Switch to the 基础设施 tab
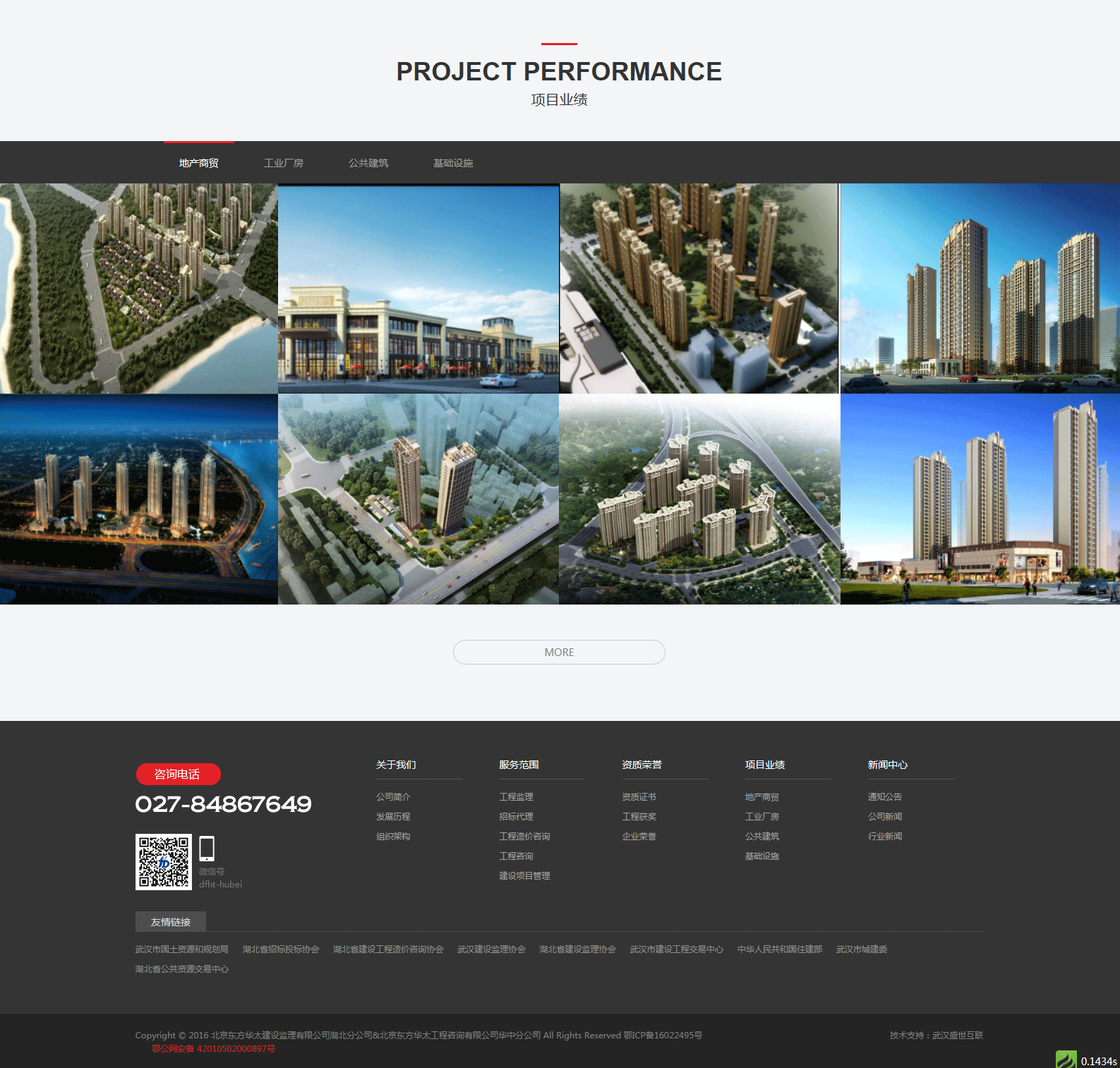 click(x=452, y=163)
